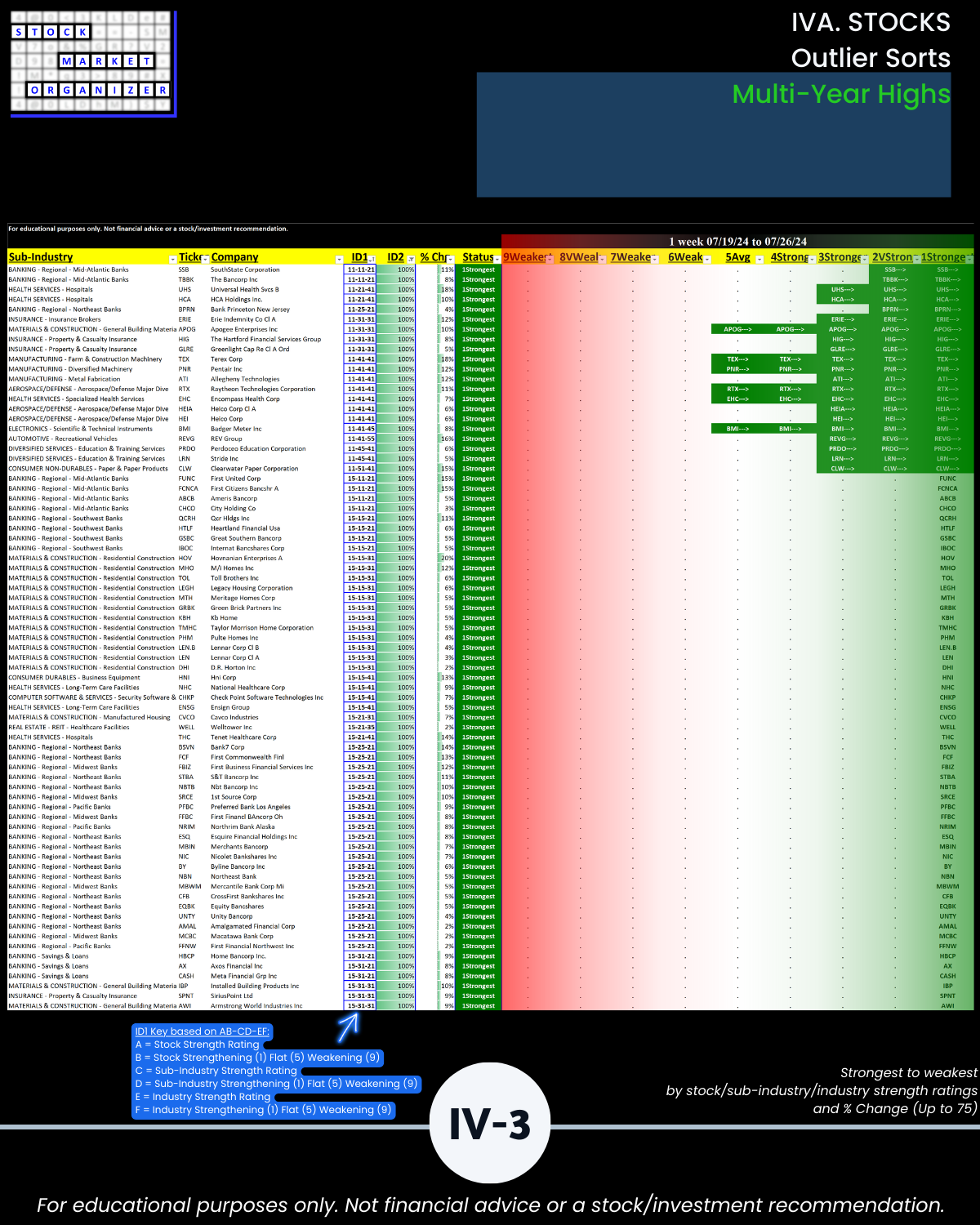Open the 8VWeak column filter arrow
Screen dimensions: 980x1225
602,259
